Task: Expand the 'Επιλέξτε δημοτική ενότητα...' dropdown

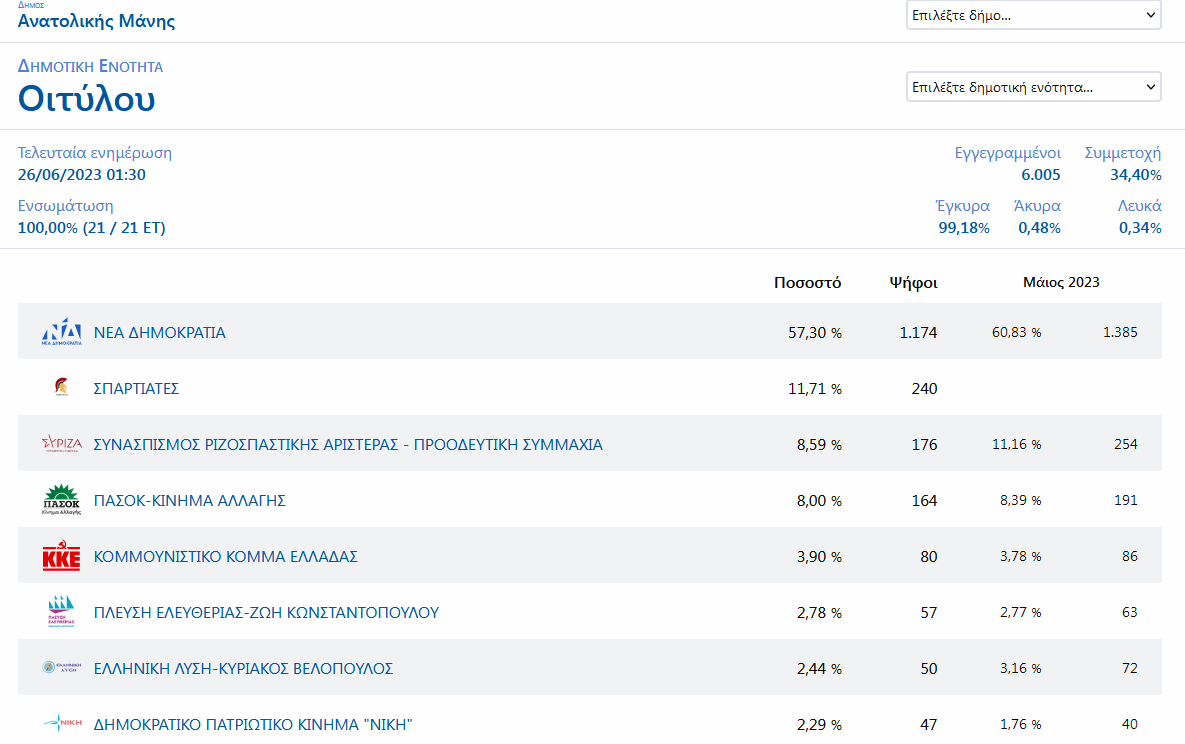Action: pyautogui.click(x=1033, y=87)
